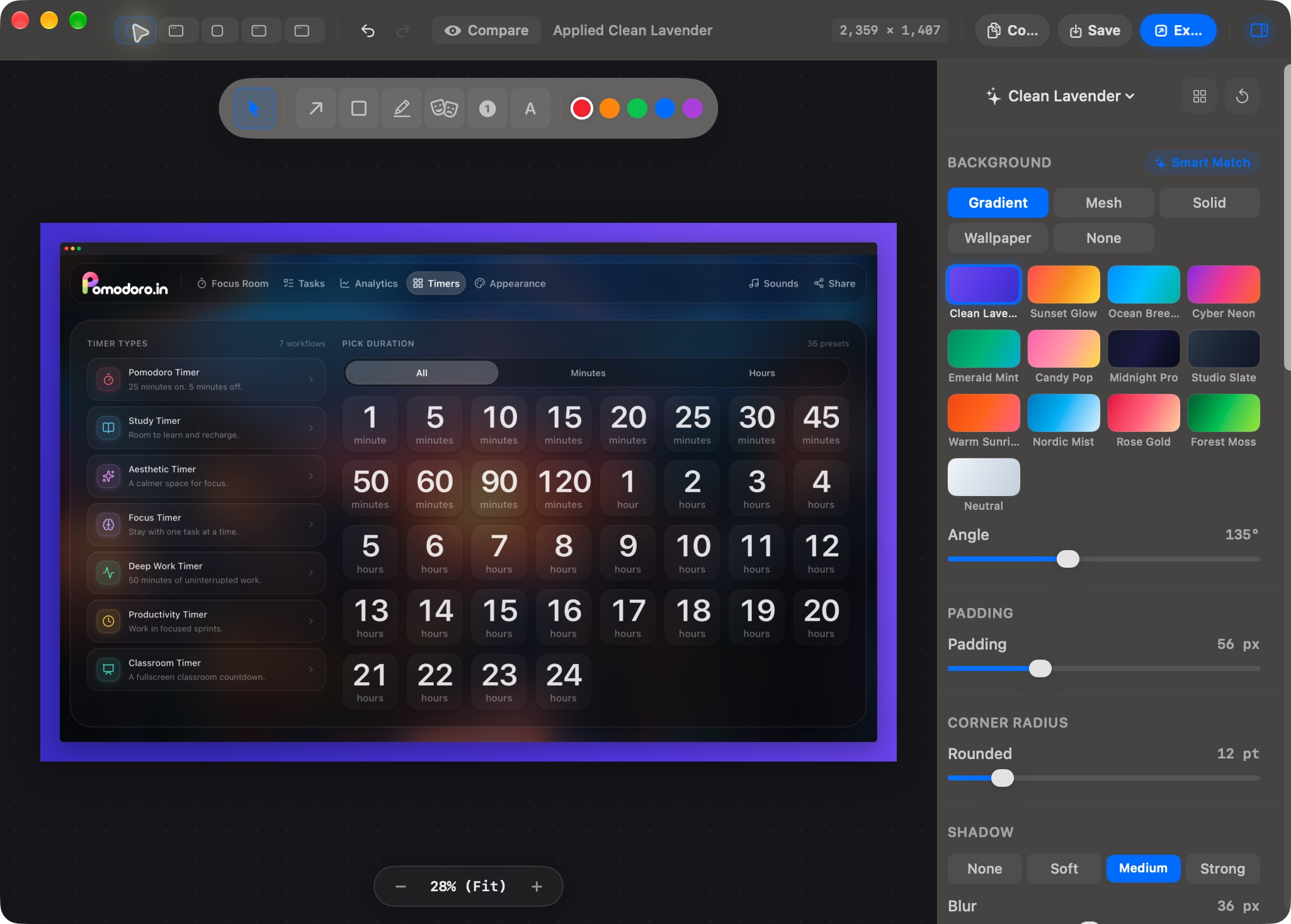Set shadow to Soft
1291x924 pixels.
[x=1064, y=869]
